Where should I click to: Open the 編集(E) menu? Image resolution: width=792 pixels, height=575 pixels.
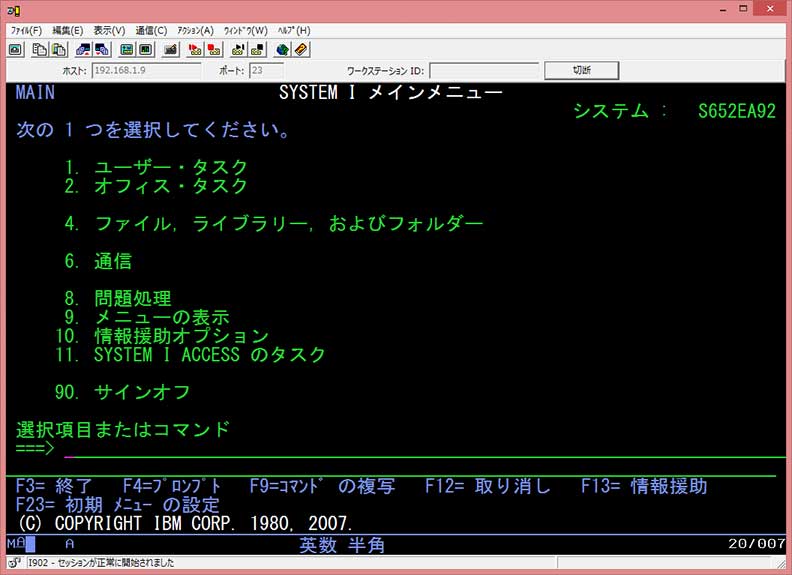click(x=70, y=30)
